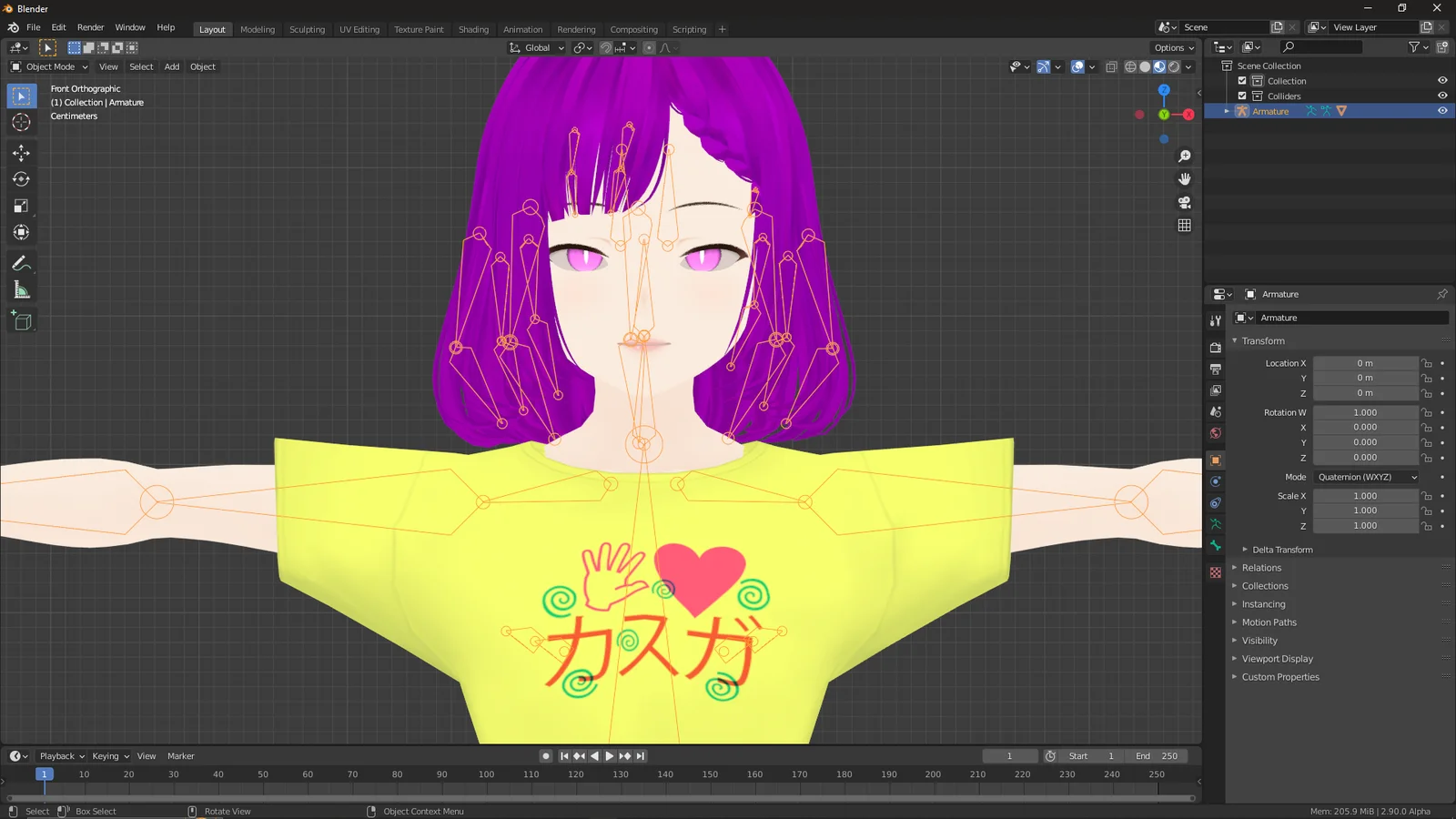Pick the Scale tool
This screenshot has height=819, width=1456.
[21, 206]
